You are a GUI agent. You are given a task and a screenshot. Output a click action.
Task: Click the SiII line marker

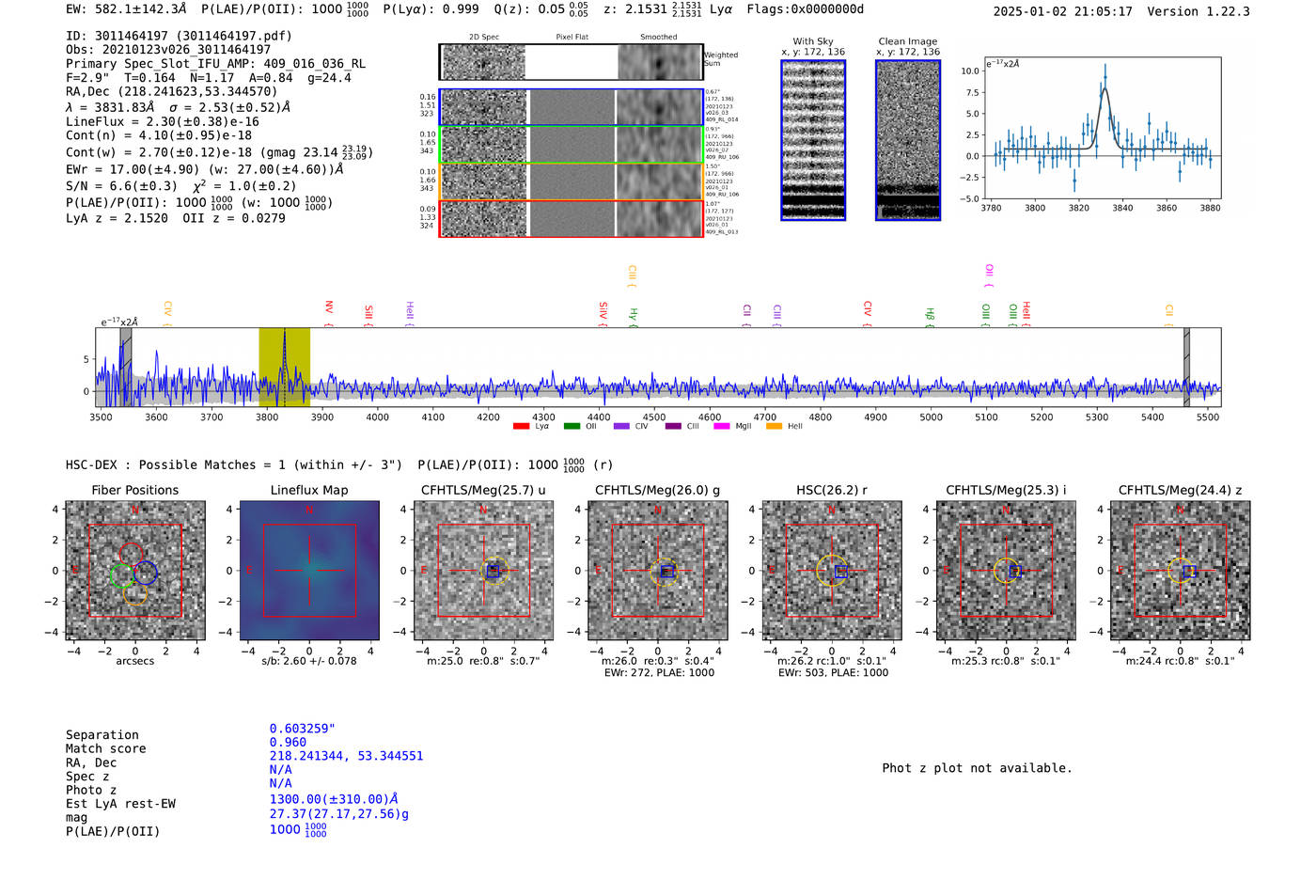[368, 316]
